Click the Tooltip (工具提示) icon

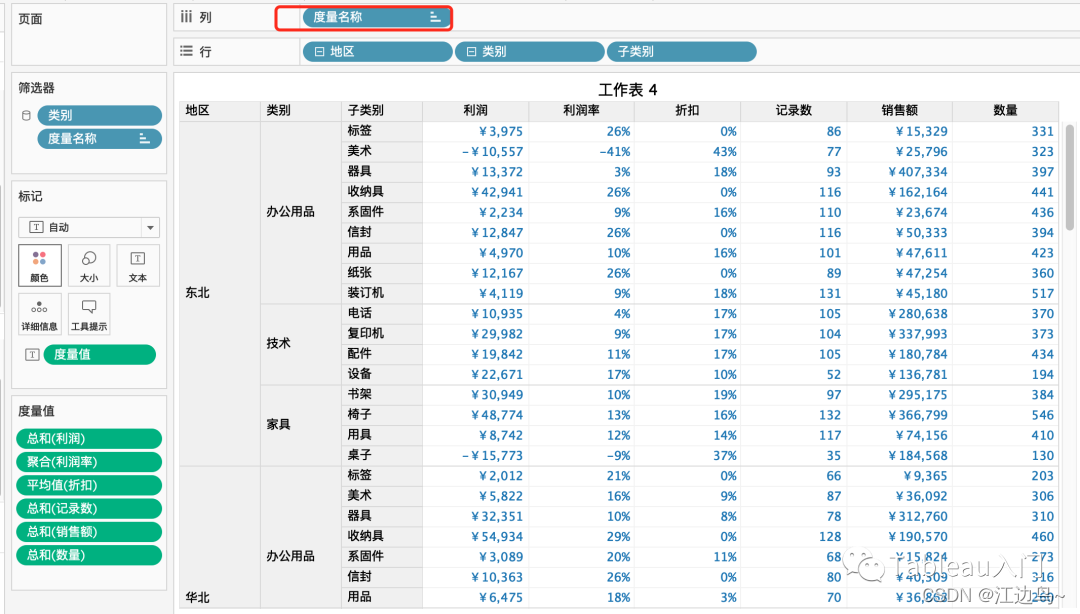(88, 313)
